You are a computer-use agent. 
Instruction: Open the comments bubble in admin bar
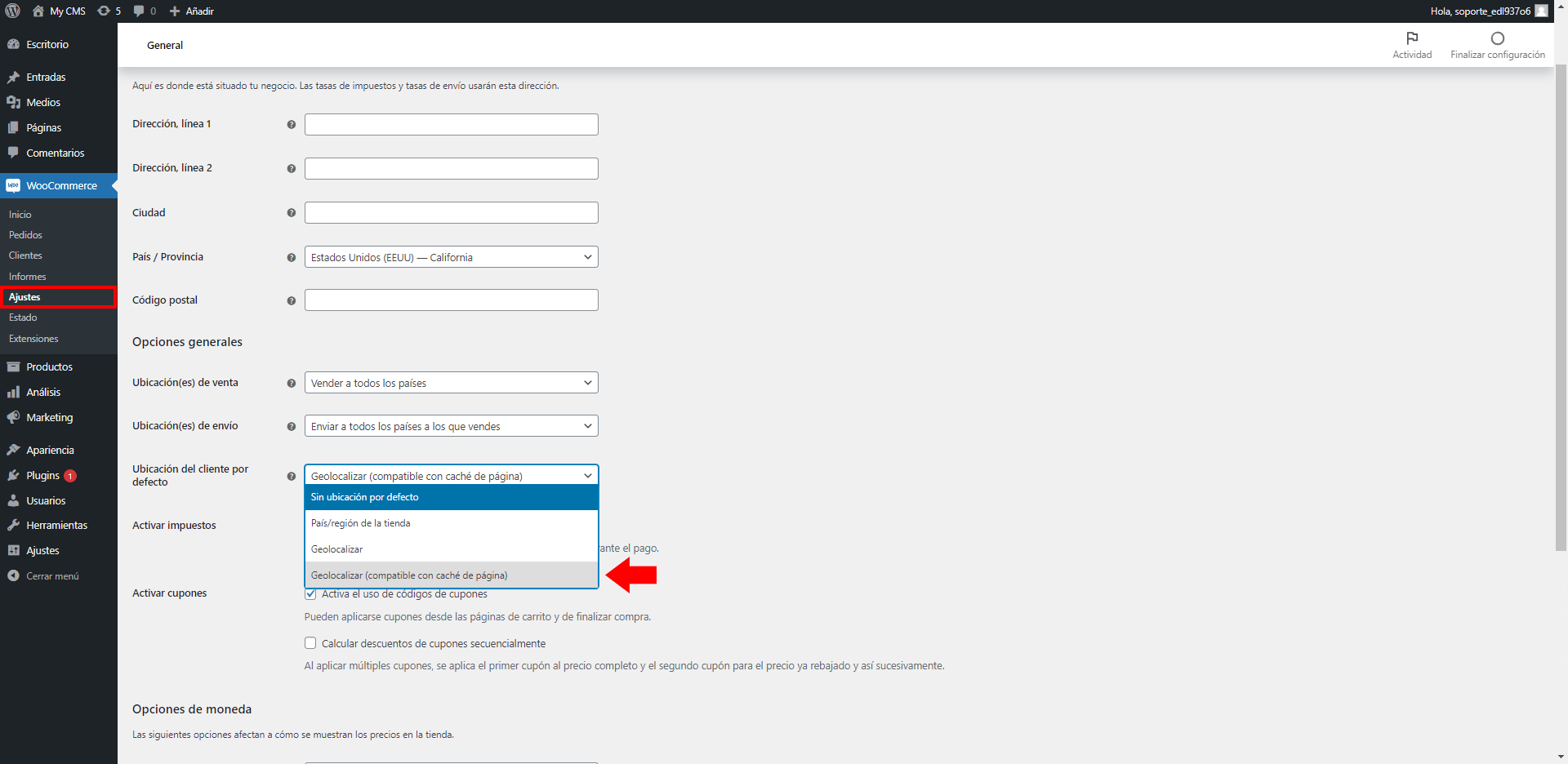tap(139, 11)
